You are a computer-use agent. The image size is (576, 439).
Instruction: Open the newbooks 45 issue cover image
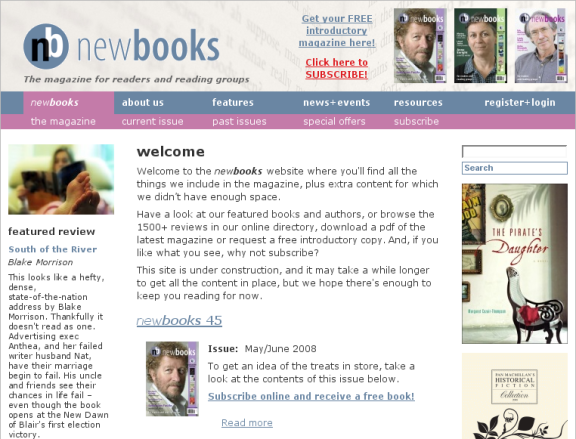pyautogui.click(x=172, y=379)
